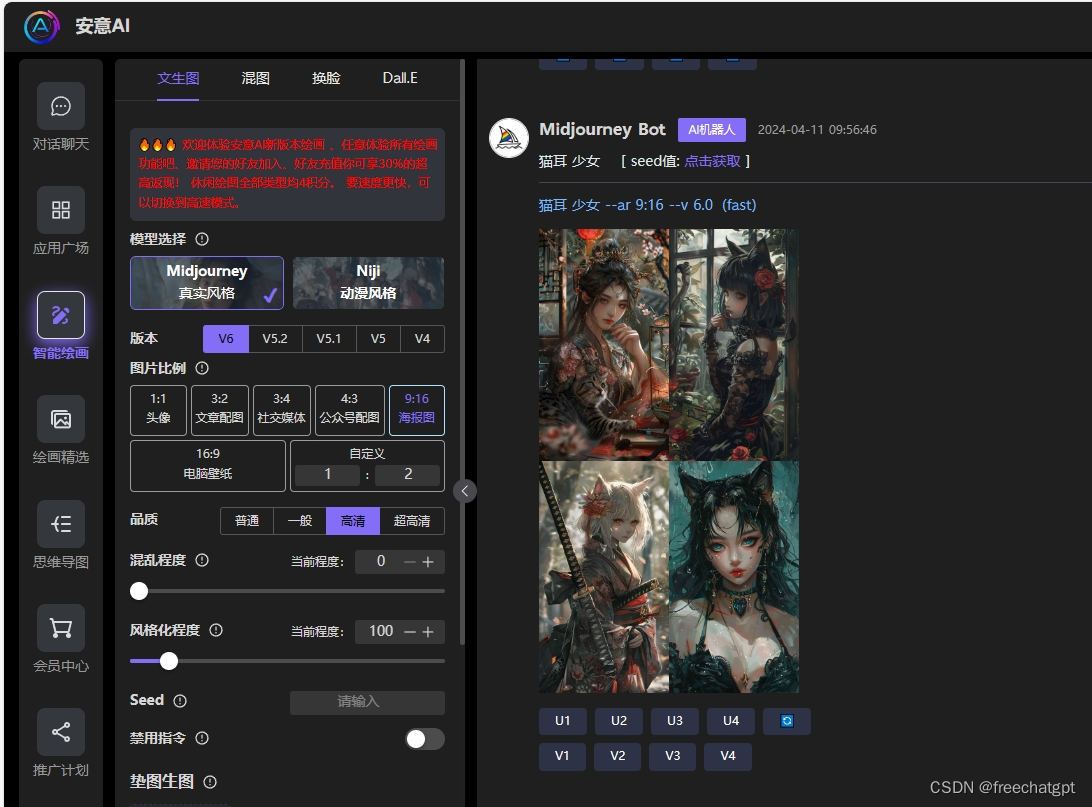Choose the 9:16 海报图 aspect ratio
Image resolution: width=1092 pixels, height=807 pixels.
tap(416, 410)
